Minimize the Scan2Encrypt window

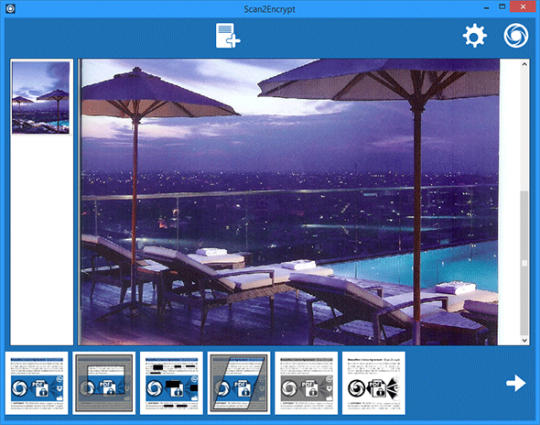point(486,8)
